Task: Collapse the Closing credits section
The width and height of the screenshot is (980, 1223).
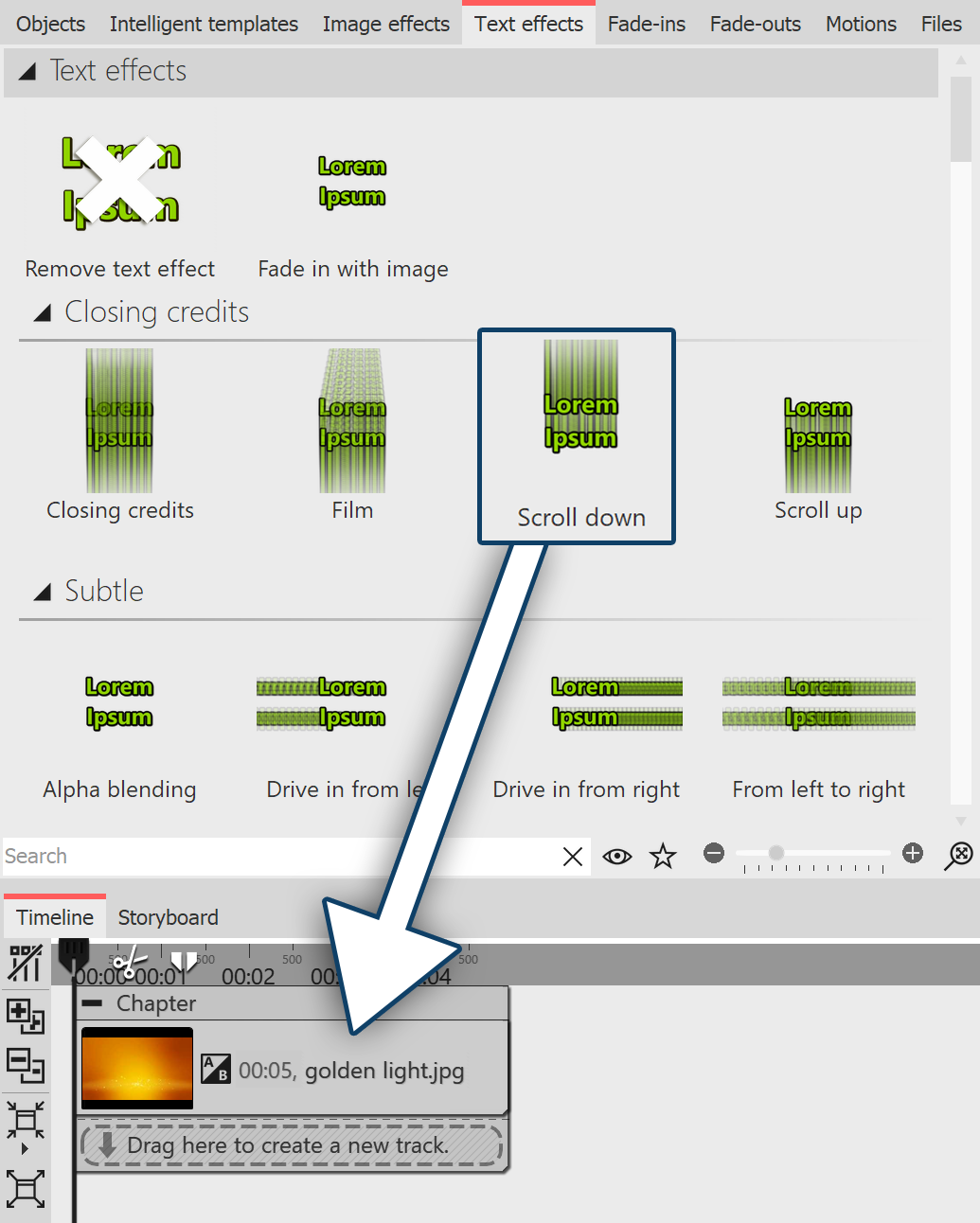Action: [x=42, y=311]
